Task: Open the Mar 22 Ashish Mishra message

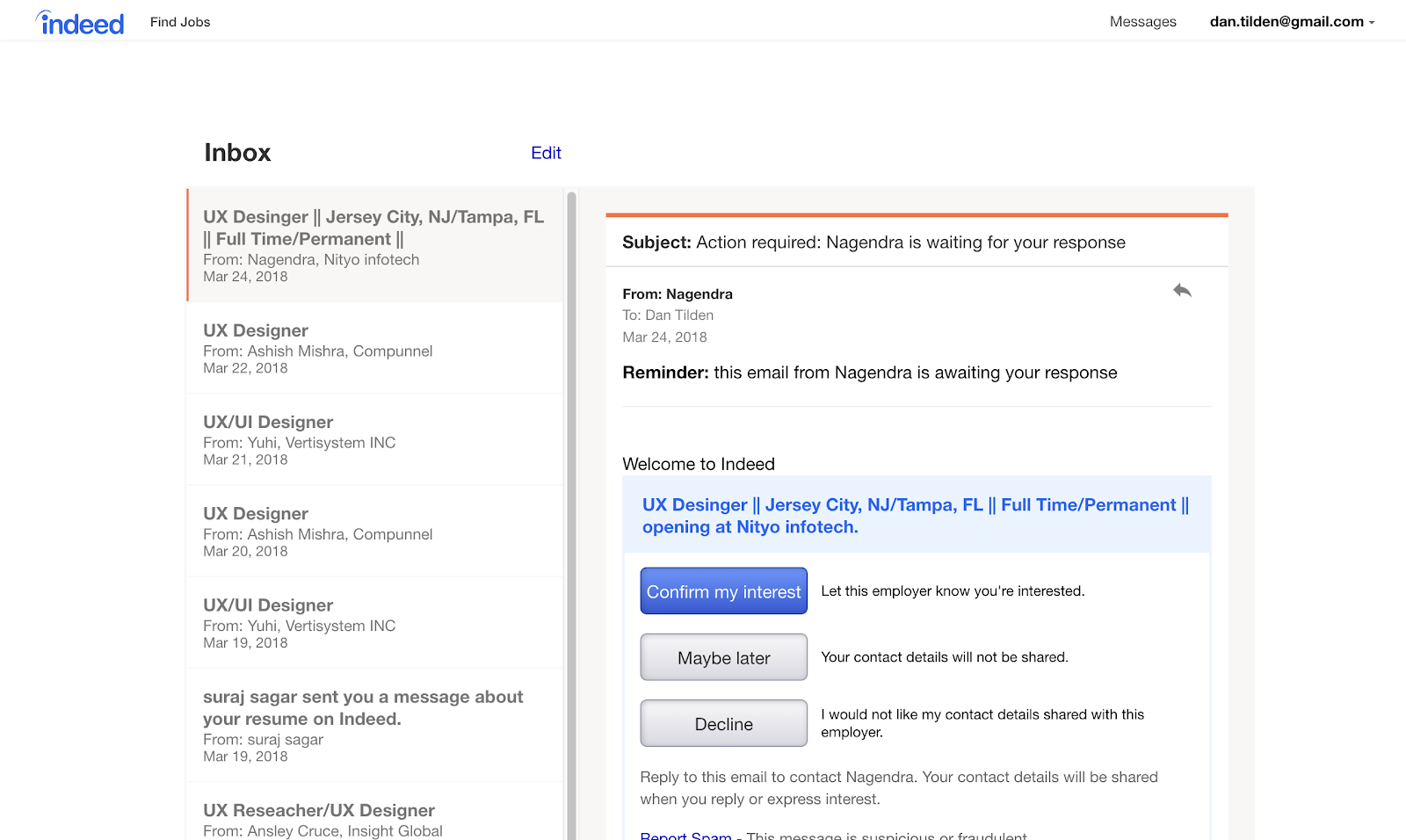Action: click(x=374, y=348)
